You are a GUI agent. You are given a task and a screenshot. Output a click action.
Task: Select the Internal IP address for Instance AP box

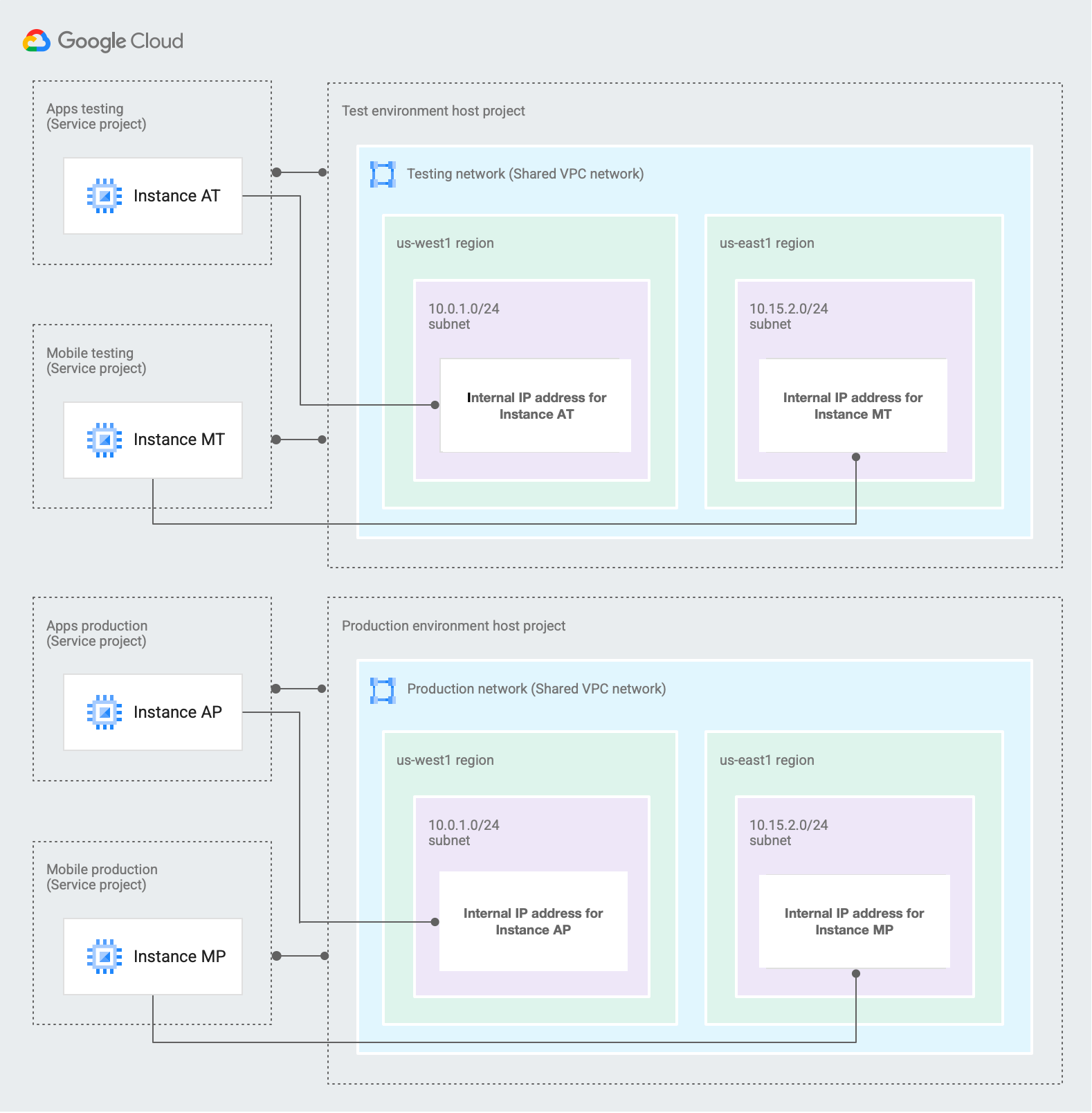(533, 921)
